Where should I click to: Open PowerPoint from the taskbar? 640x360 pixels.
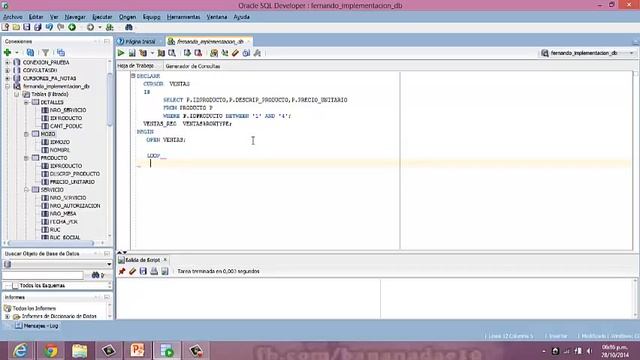pos(138,351)
